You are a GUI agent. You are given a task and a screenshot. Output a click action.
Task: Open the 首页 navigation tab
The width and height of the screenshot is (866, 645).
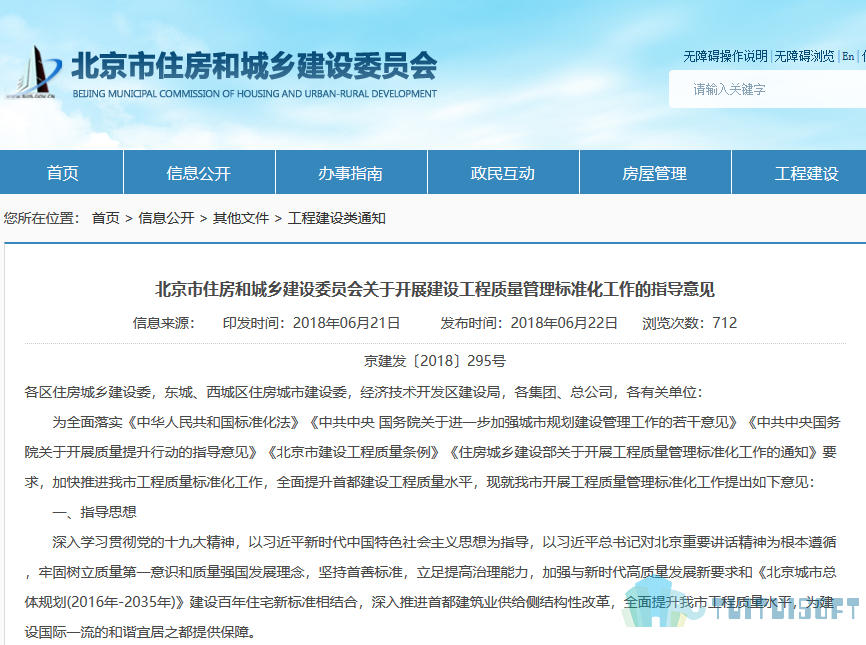coord(61,173)
